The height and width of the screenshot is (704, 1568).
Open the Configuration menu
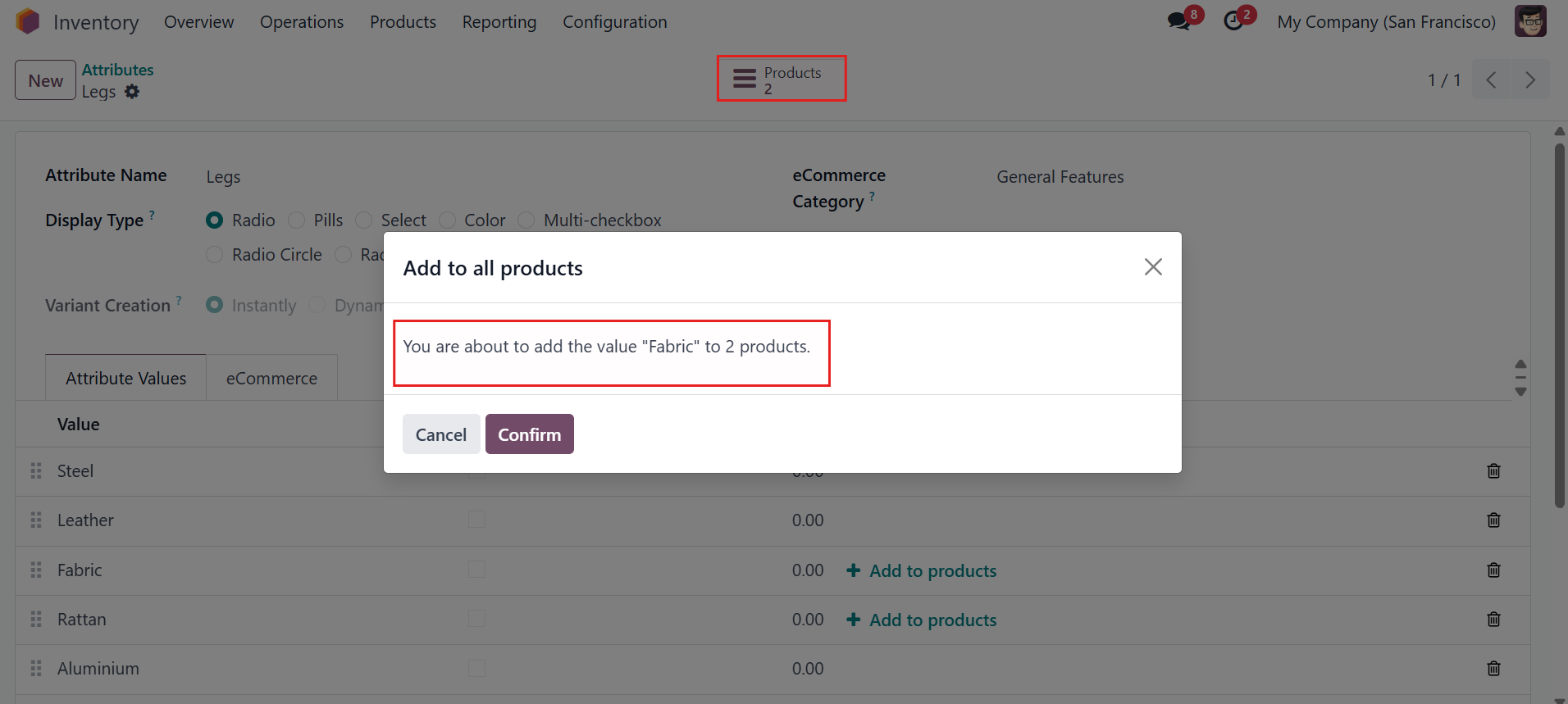click(615, 22)
